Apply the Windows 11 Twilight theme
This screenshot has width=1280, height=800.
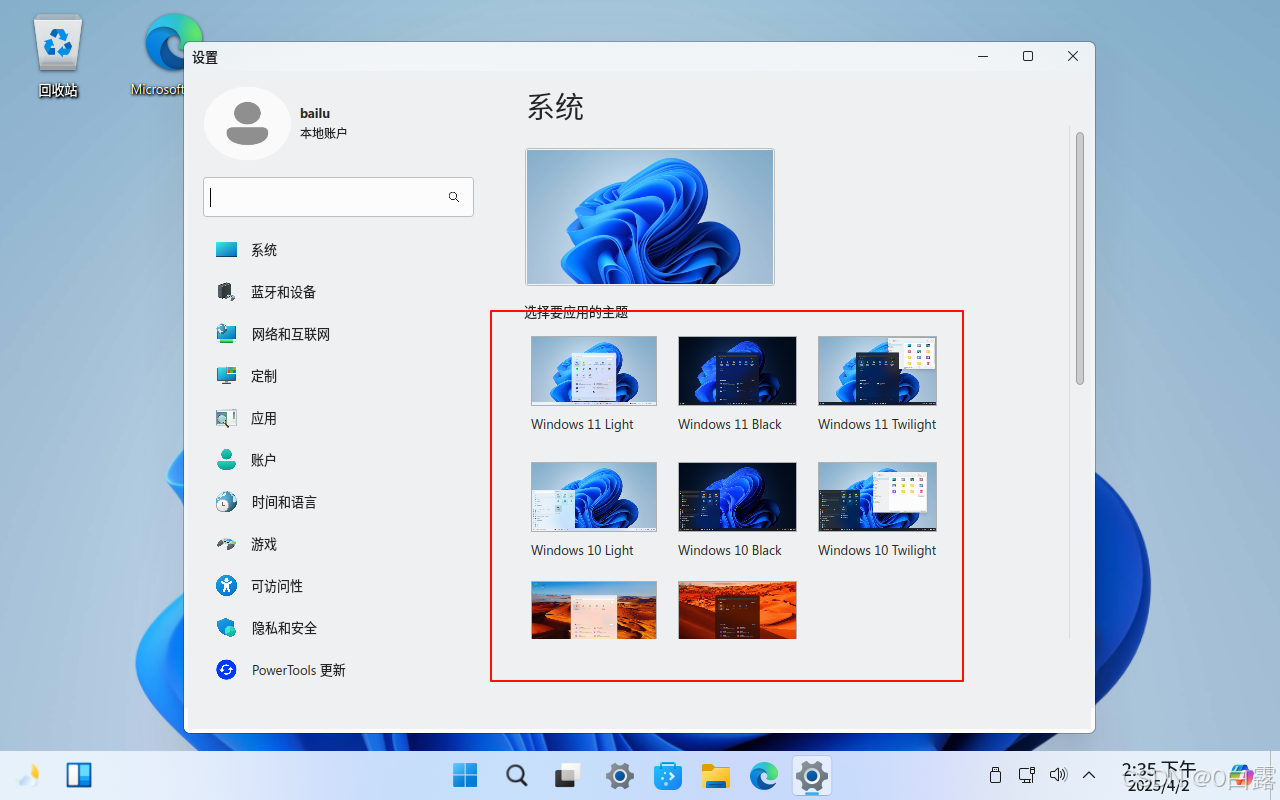pos(877,371)
